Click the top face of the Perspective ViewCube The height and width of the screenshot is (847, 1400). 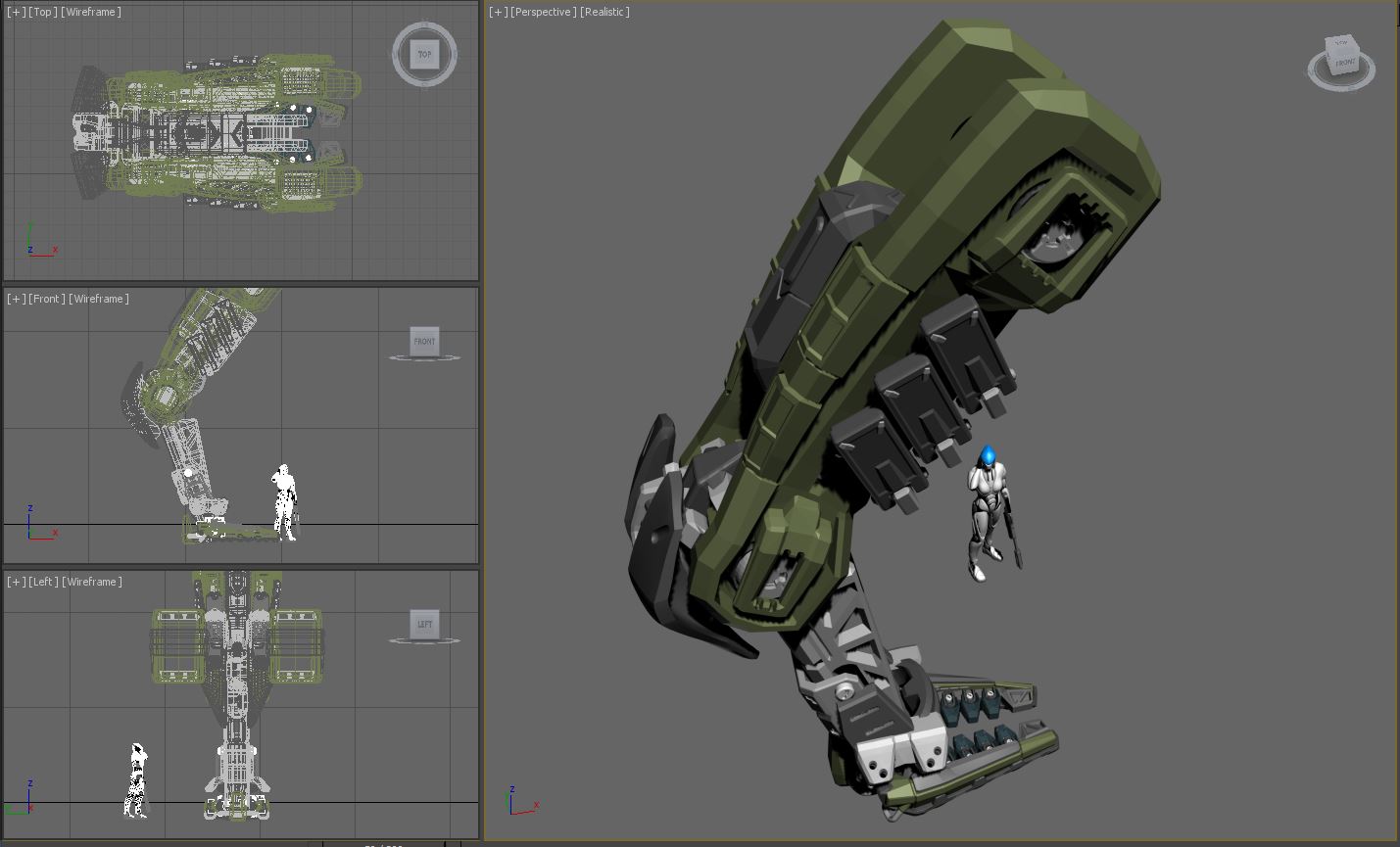tap(1340, 43)
